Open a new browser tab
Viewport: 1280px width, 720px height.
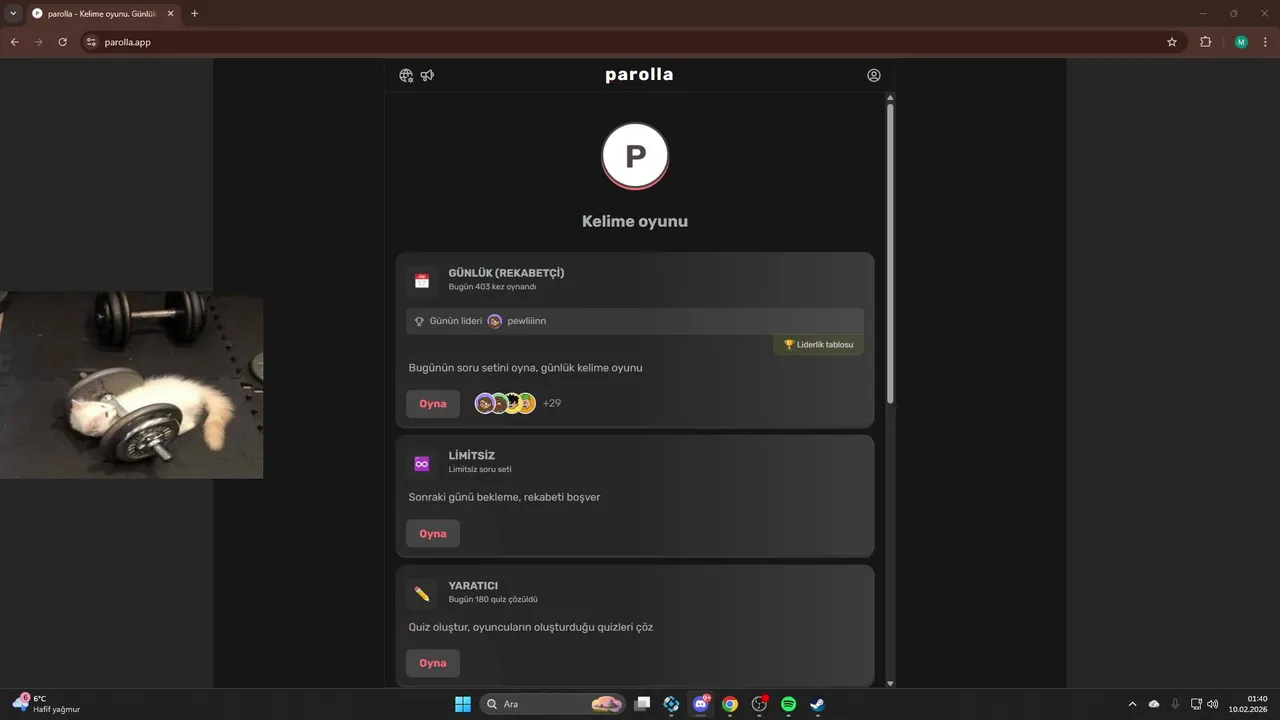pos(194,14)
